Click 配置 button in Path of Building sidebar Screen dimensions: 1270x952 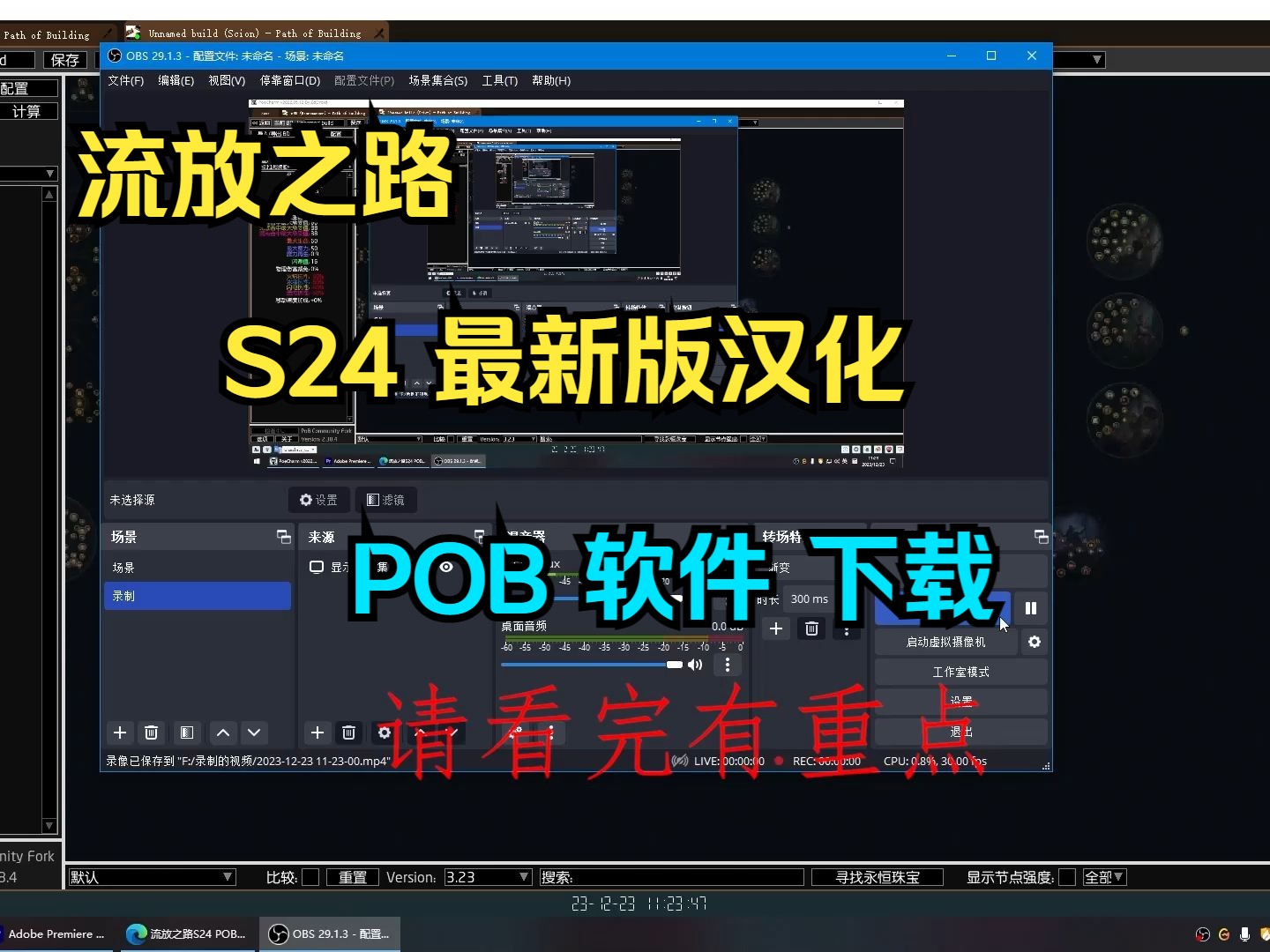click(x=27, y=88)
